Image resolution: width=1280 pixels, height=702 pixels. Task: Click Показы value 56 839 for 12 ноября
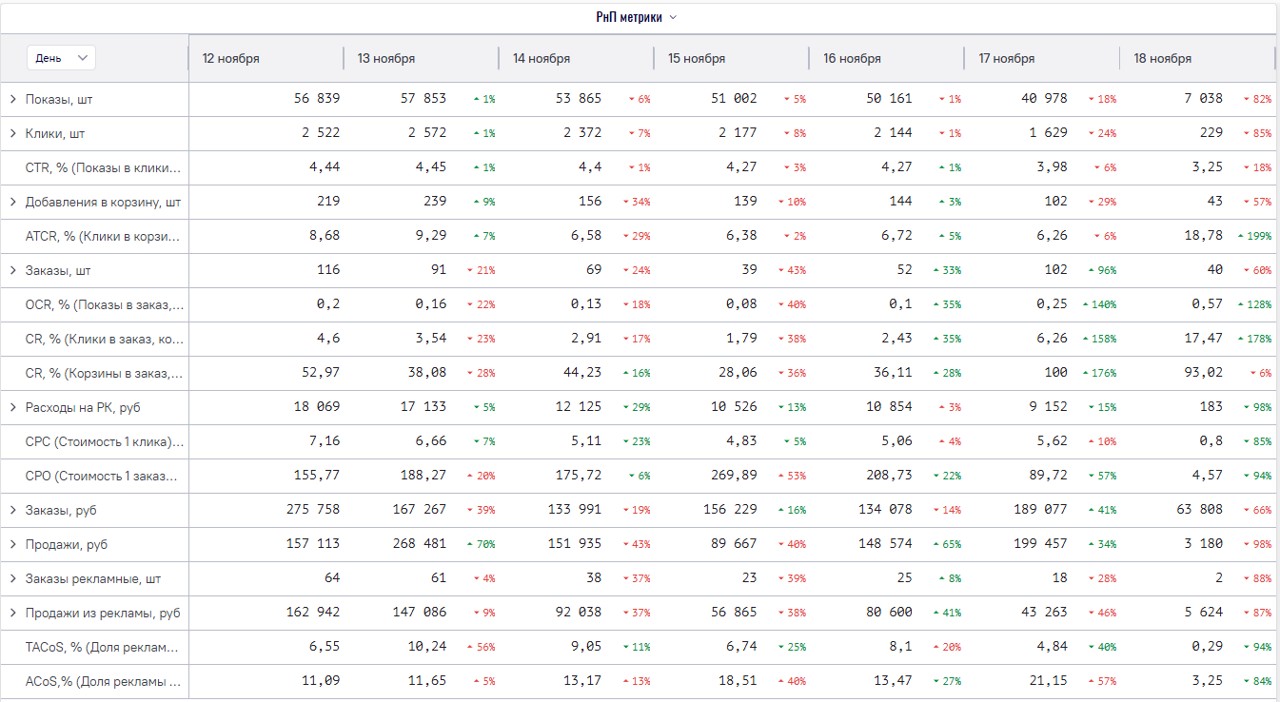(x=316, y=99)
